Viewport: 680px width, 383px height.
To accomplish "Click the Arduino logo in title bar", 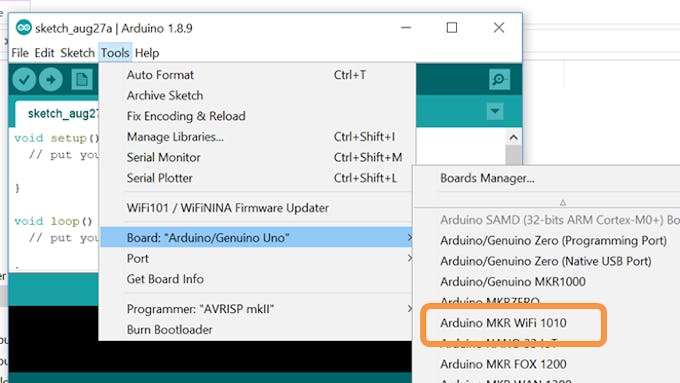I will (23, 28).
